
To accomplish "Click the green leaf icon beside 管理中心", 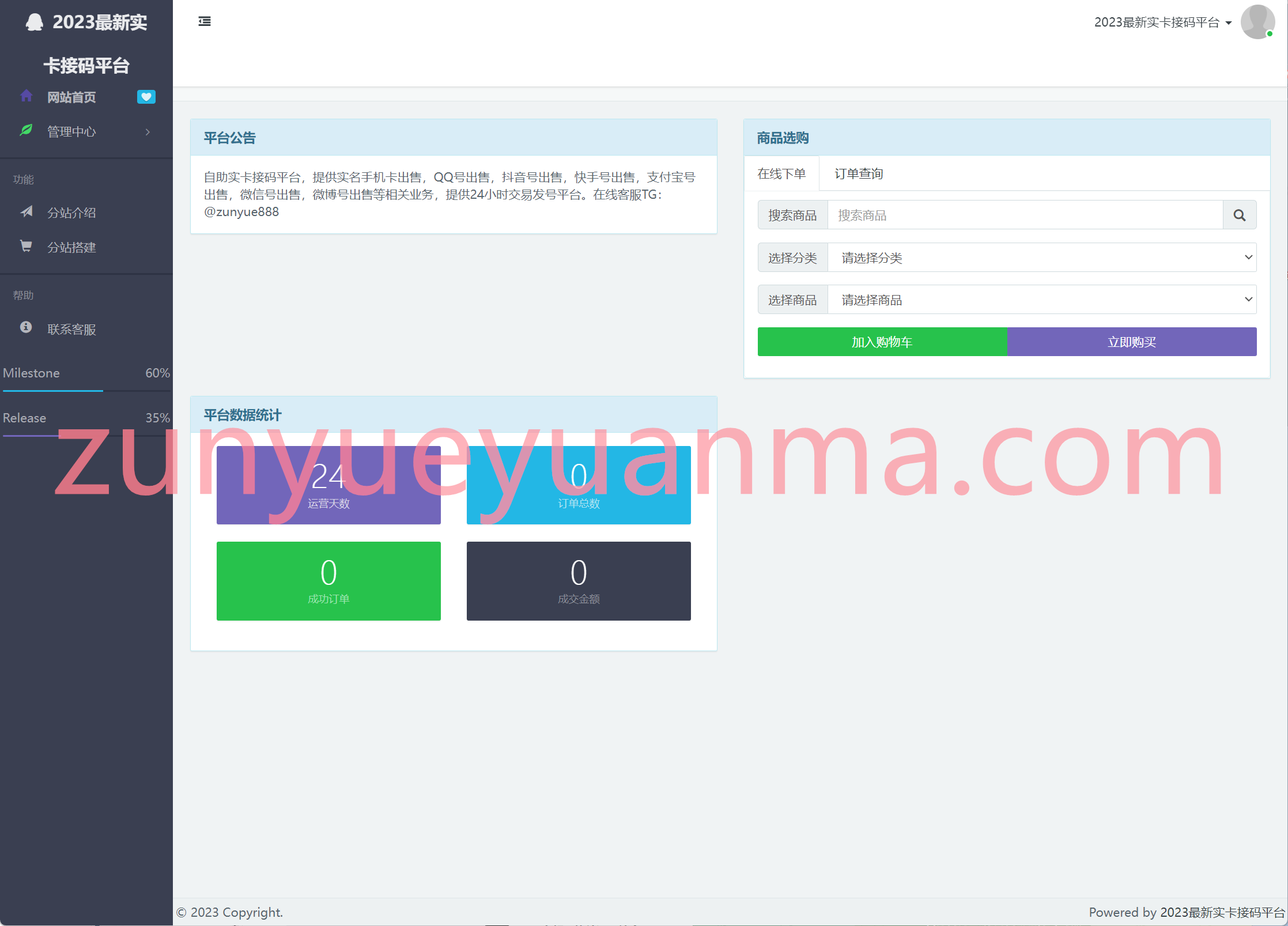I will click(x=26, y=130).
